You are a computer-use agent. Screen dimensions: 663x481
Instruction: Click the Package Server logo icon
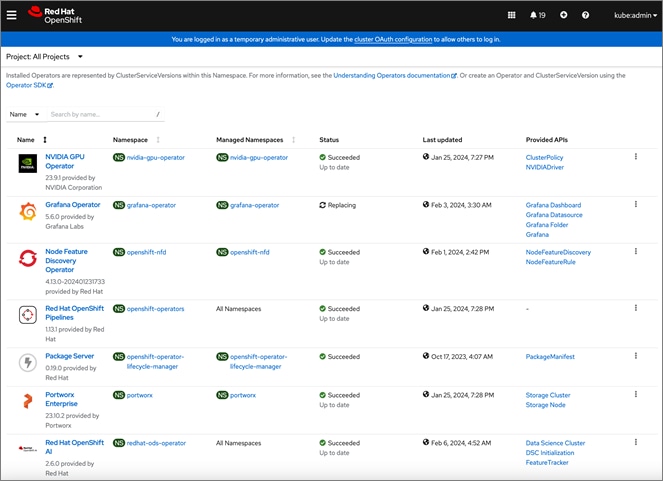[28, 362]
